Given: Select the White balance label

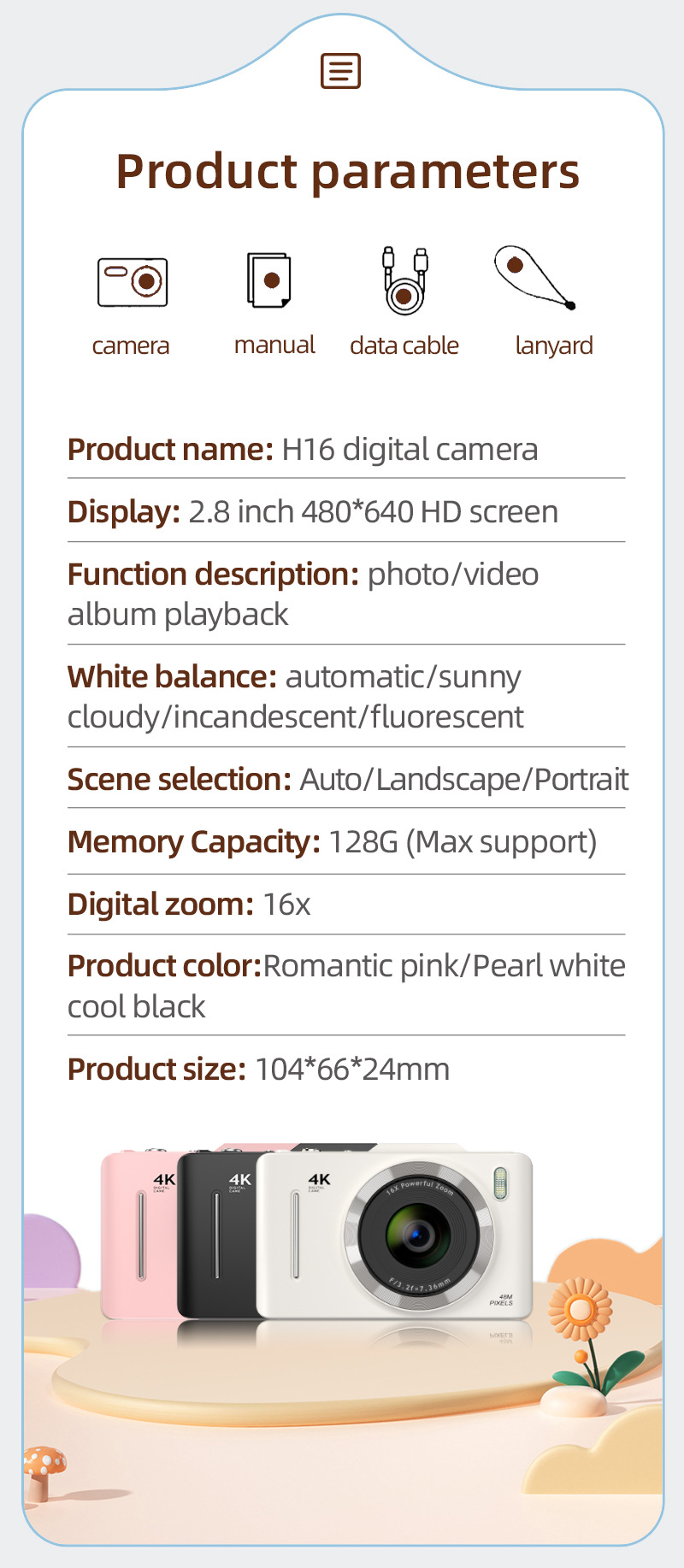Looking at the screenshot, I should [172, 676].
